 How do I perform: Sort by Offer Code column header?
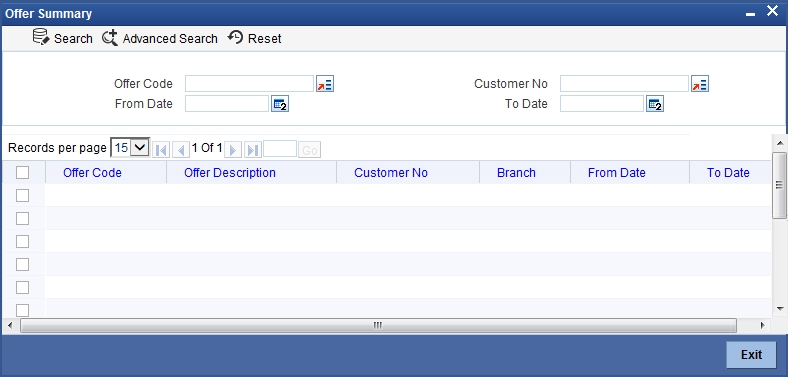[x=92, y=172]
